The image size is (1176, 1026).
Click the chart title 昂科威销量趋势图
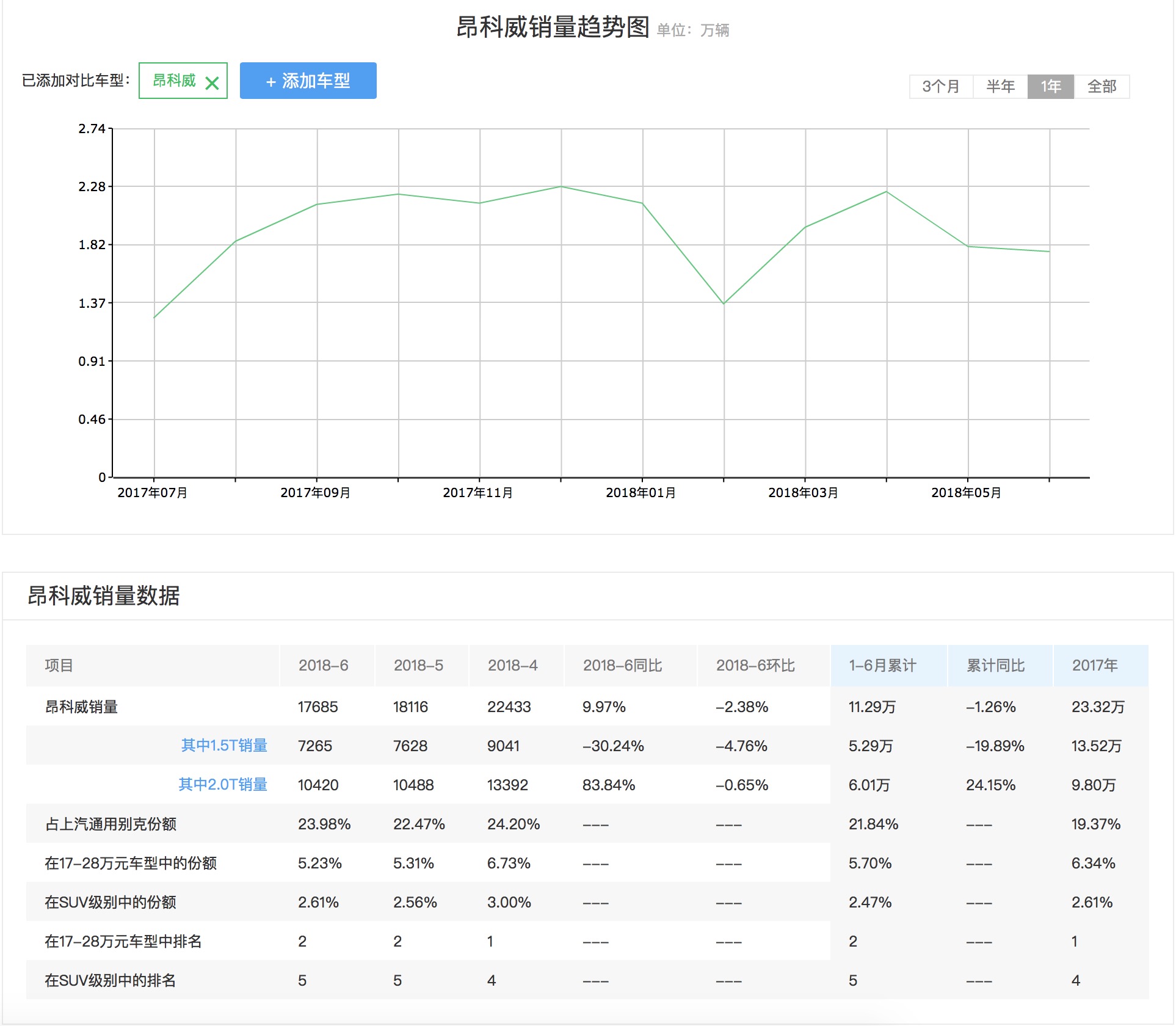click(x=553, y=29)
